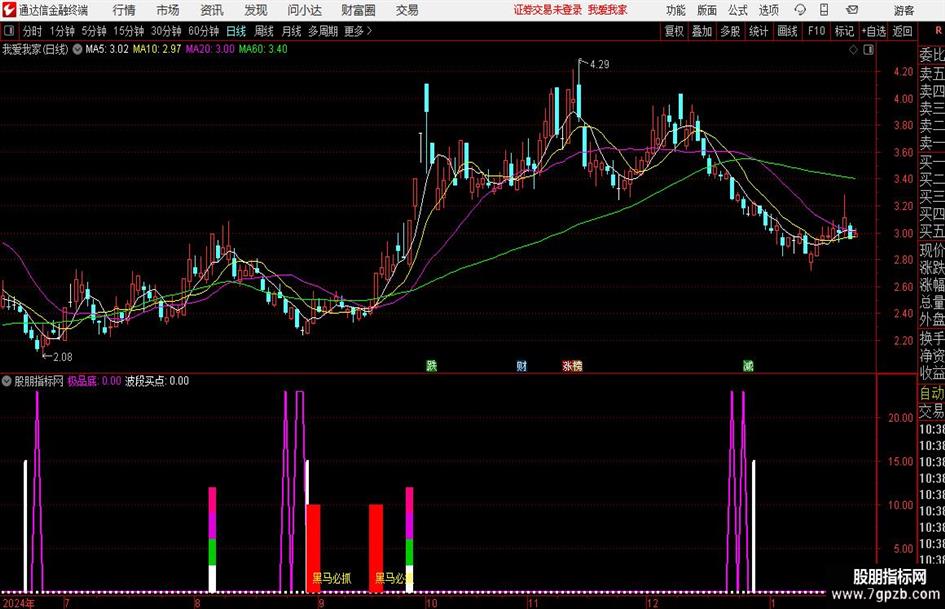Click the 标记 button

pyautogui.click(x=844, y=31)
